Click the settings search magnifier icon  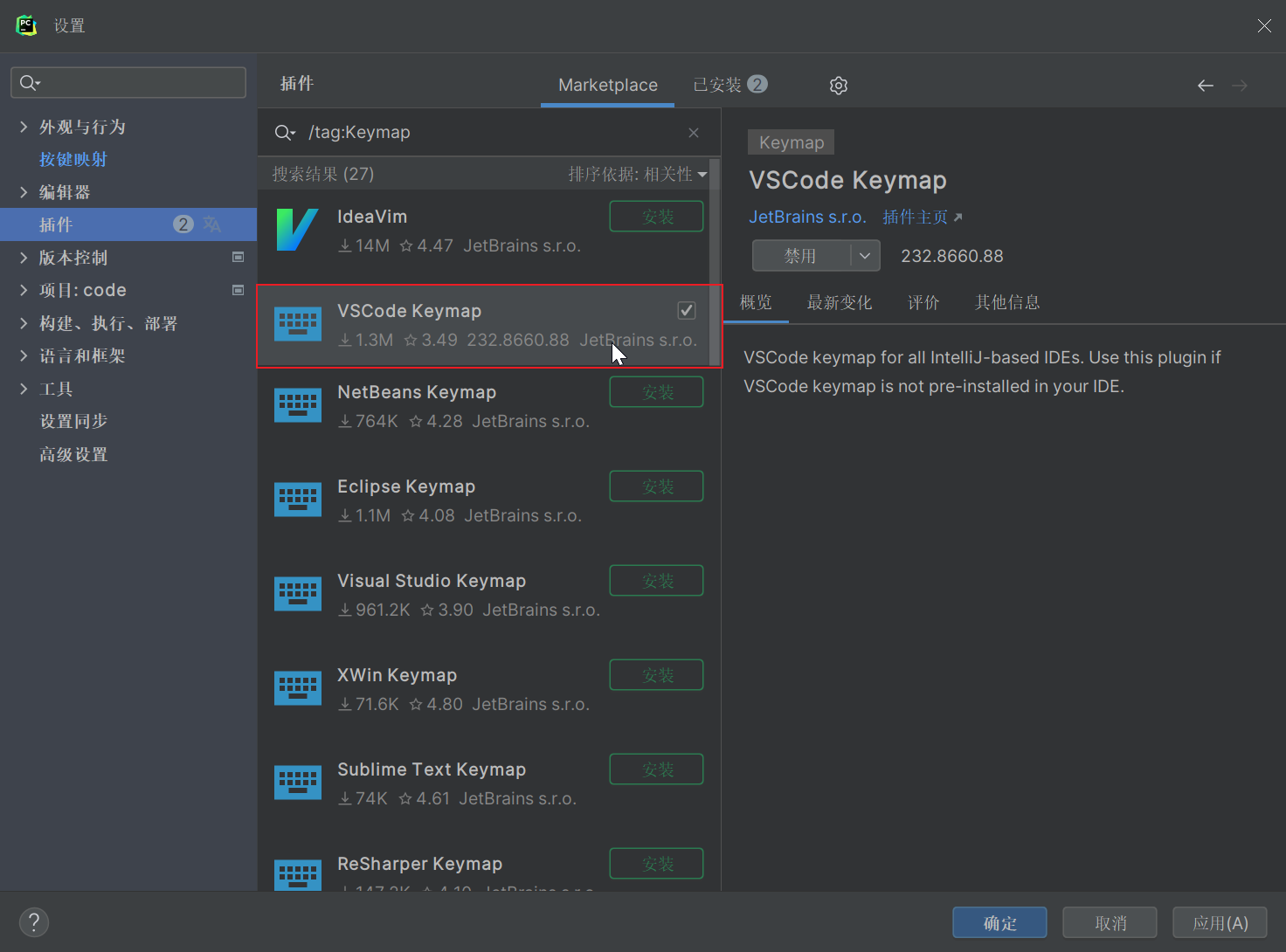(x=30, y=83)
